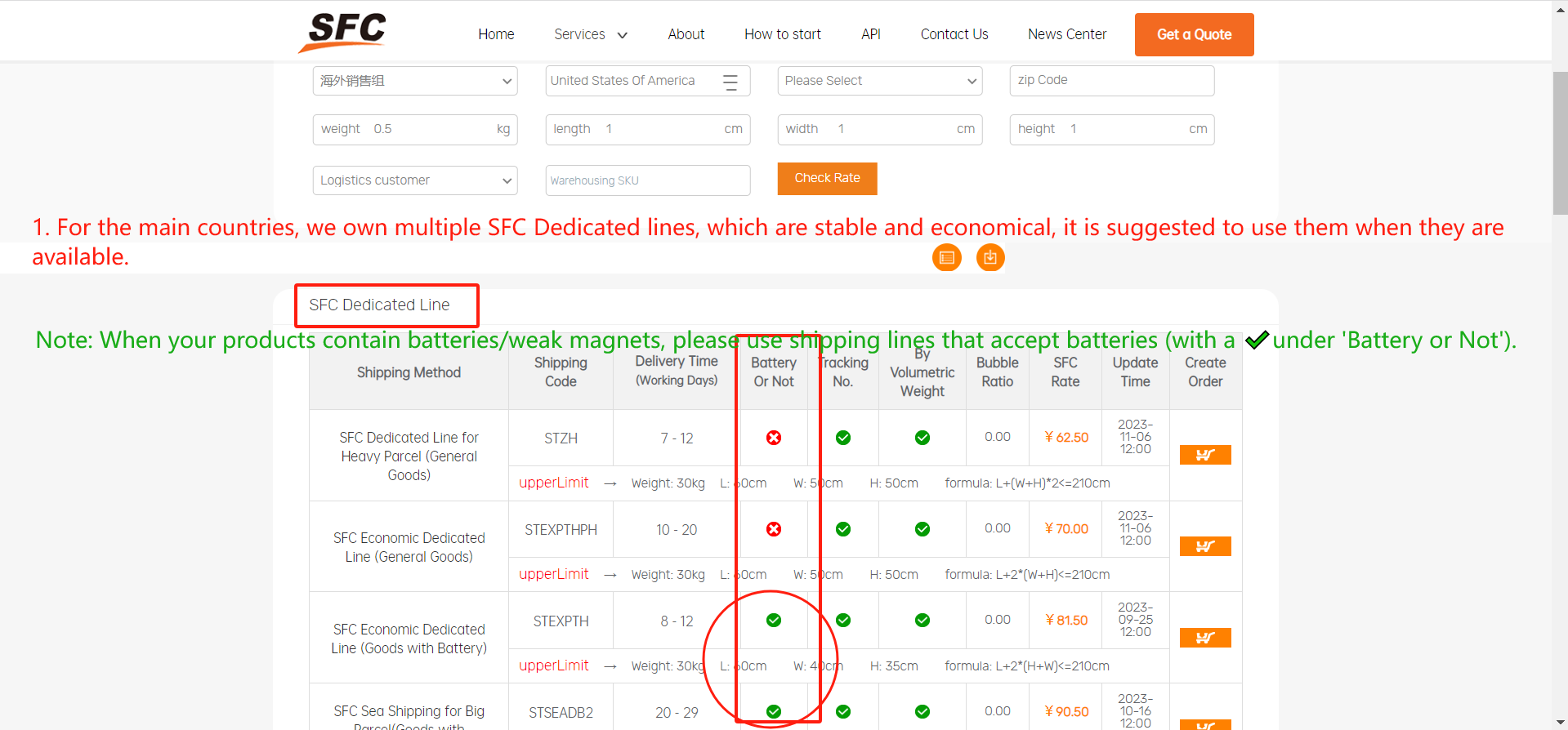The width and height of the screenshot is (1568, 730).
Task: Open the About page
Action: tap(686, 34)
